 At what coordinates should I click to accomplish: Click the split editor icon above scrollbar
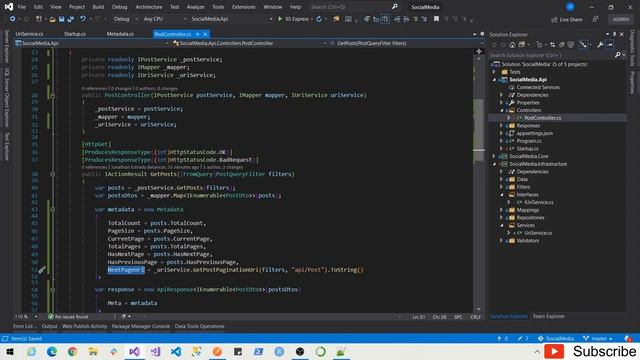479,51
